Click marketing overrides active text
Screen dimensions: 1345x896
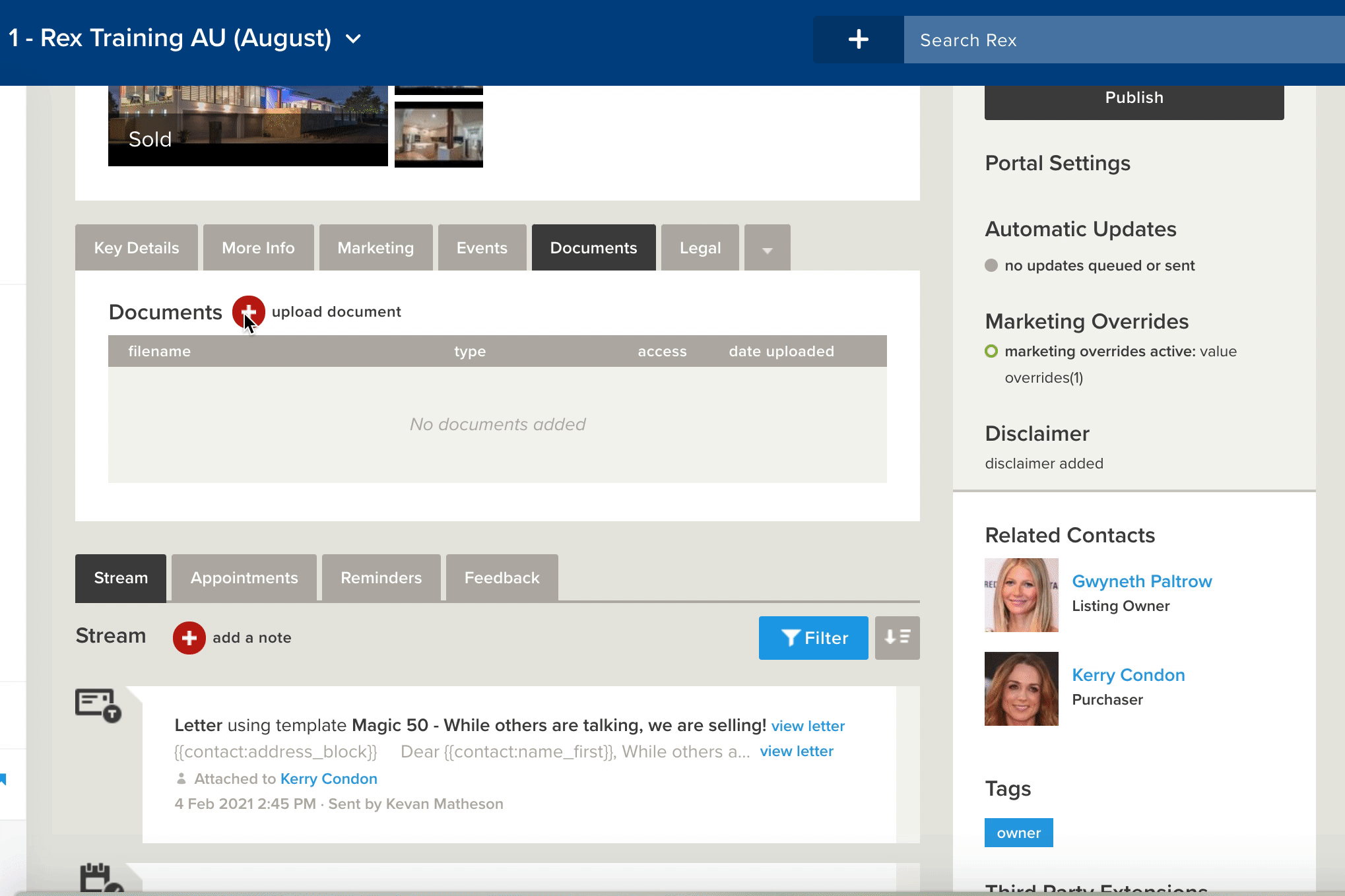(x=1100, y=351)
